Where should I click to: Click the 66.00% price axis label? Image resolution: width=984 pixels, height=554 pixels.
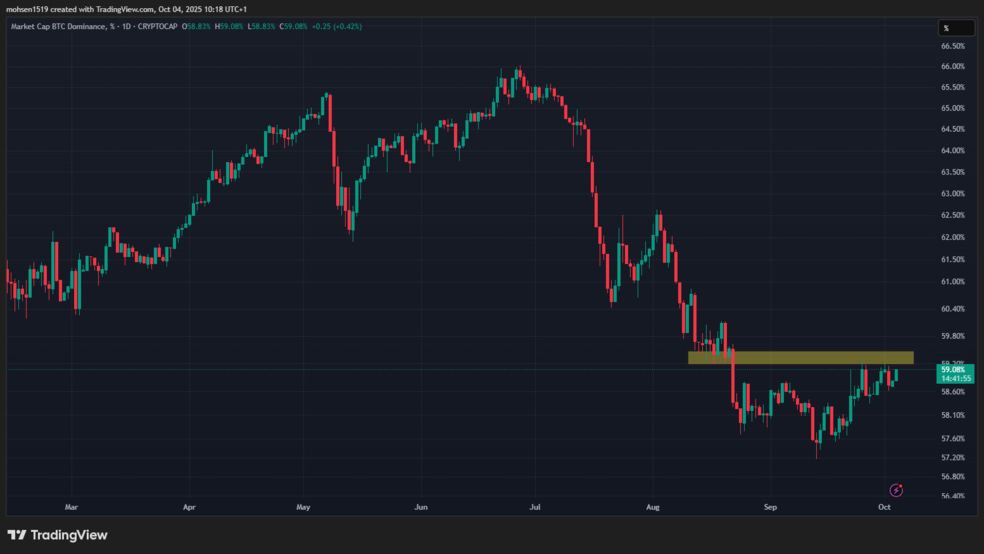[x=952, y=67]
